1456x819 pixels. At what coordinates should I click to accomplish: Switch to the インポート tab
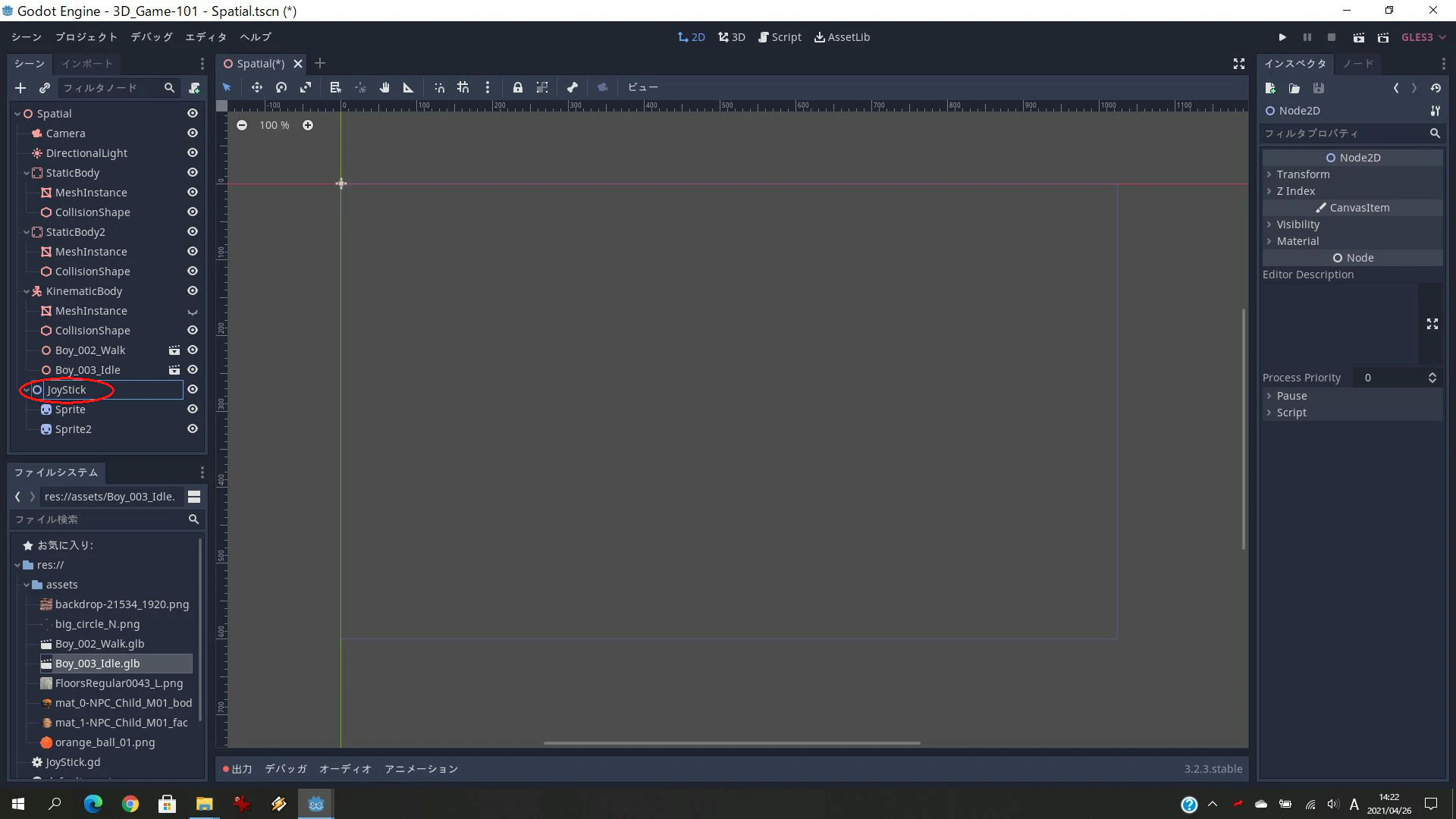[87, 64]
